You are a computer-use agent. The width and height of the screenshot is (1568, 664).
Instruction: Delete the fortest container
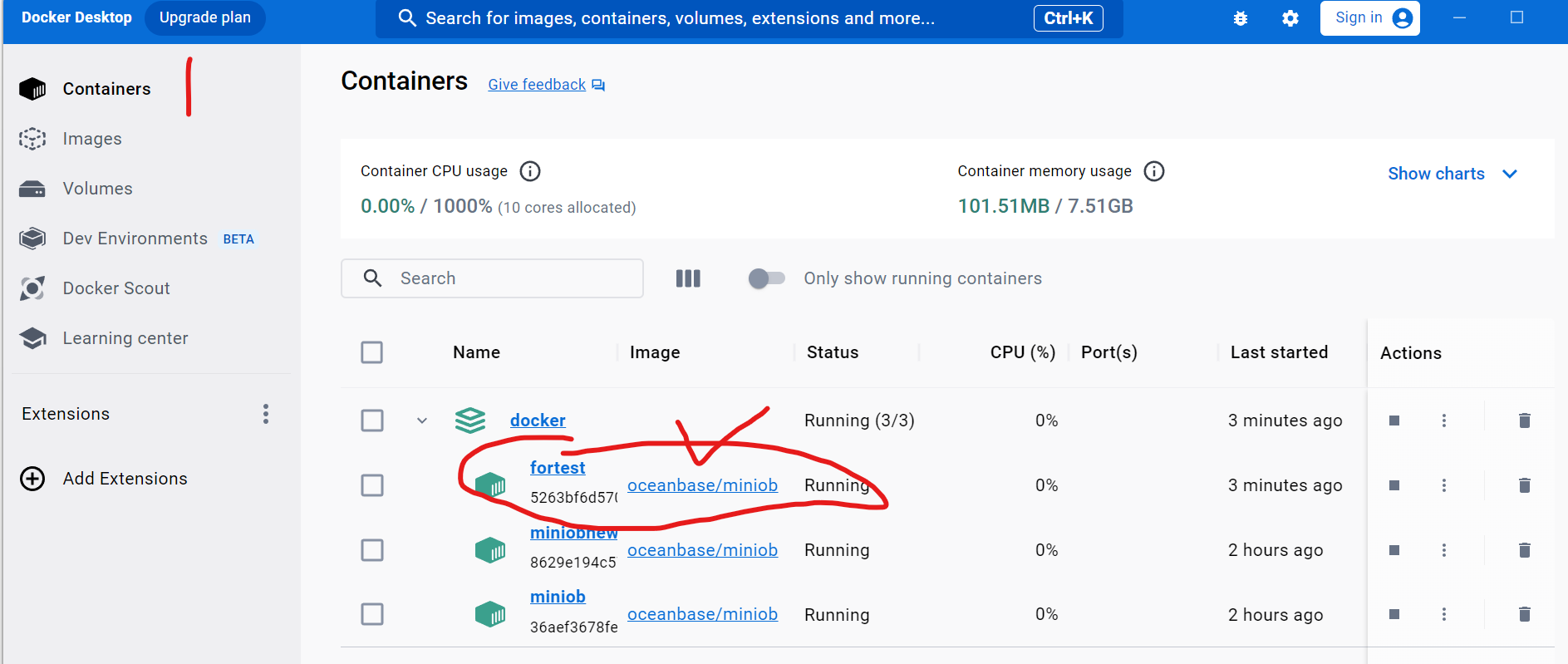point(1525,485)
